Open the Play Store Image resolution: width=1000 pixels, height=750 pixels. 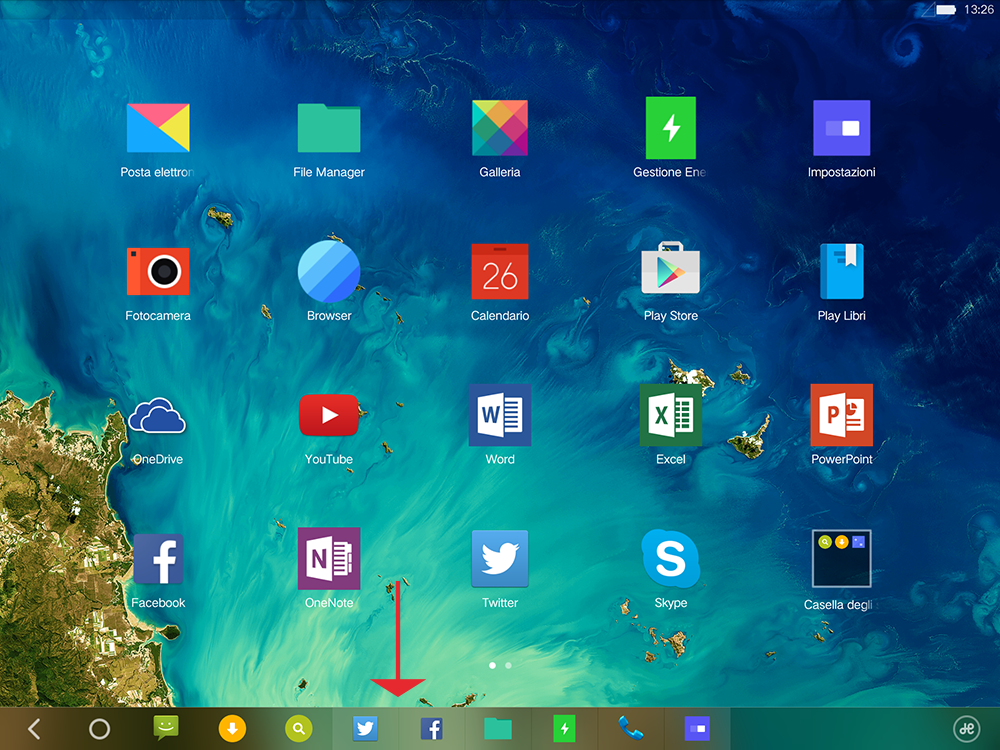coord(670,271)
